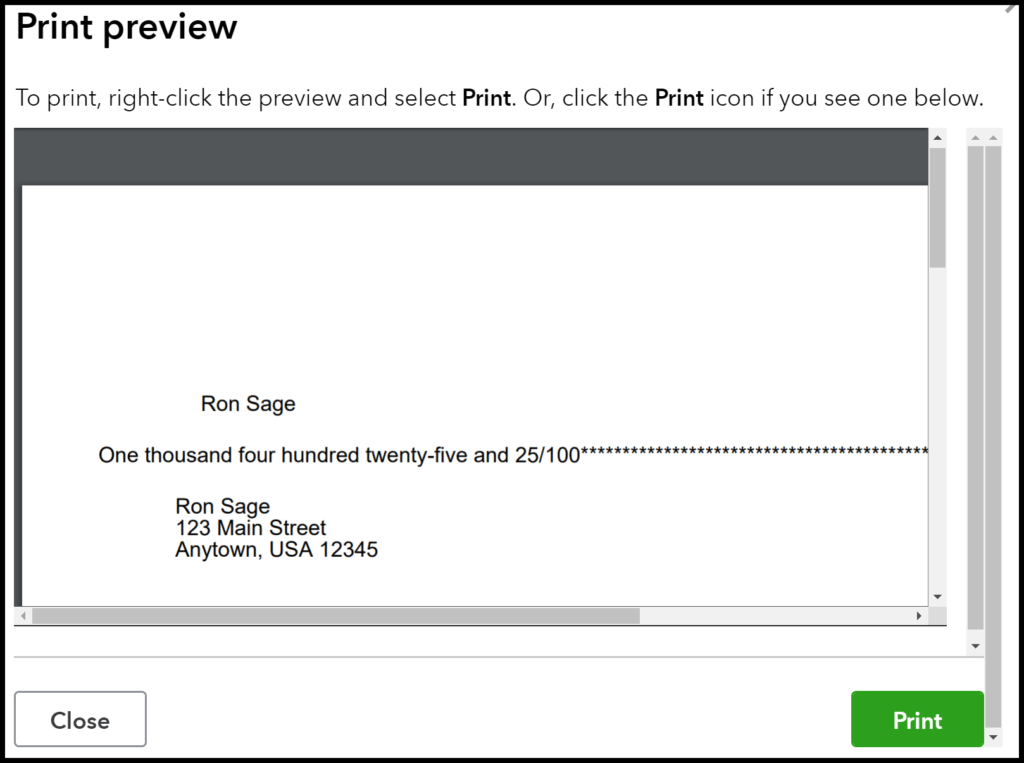Click the Print preview dialog title
The height and width of the screenshot is (763, 1024).
(x=125, y=26)
